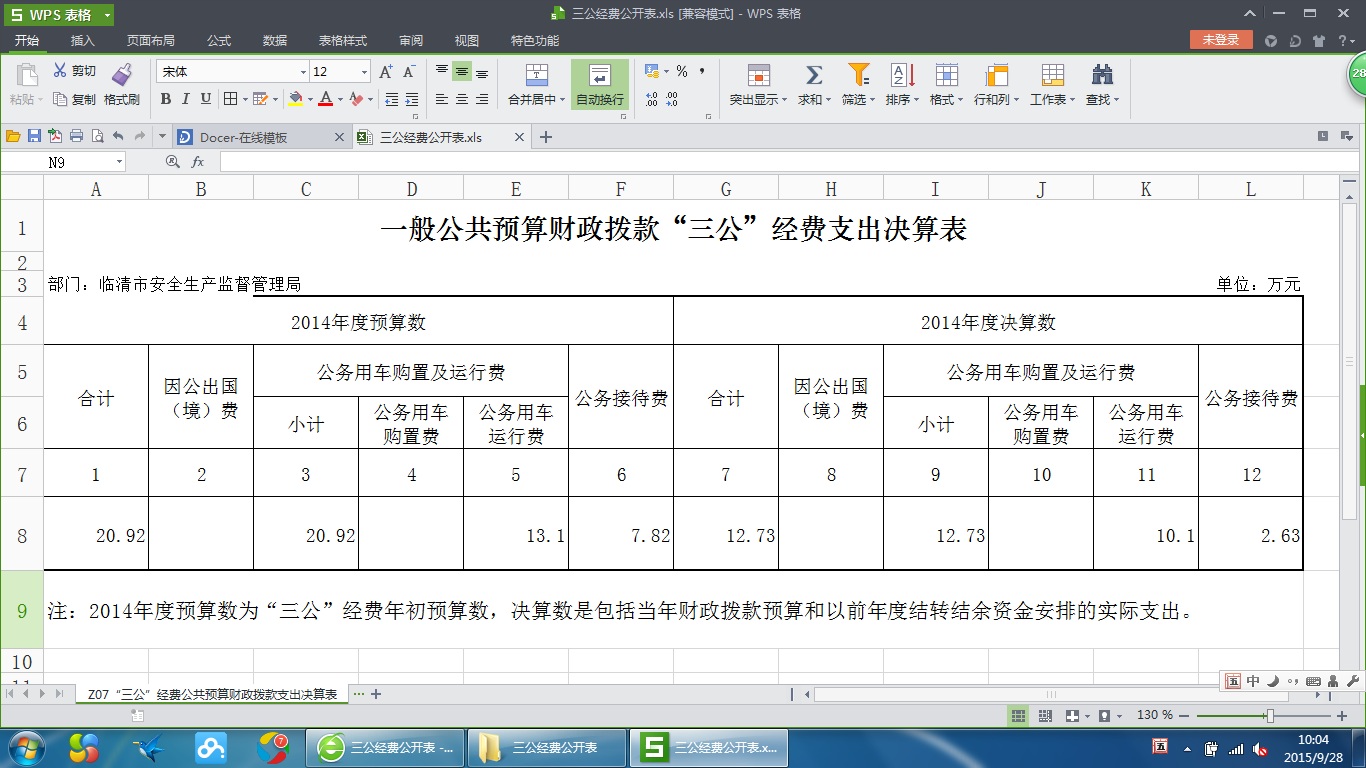Click the Filter (筛选) funnel icon
Image resolution: width=1366 pixels, height=768 pixels.
(x=858, y=75)
